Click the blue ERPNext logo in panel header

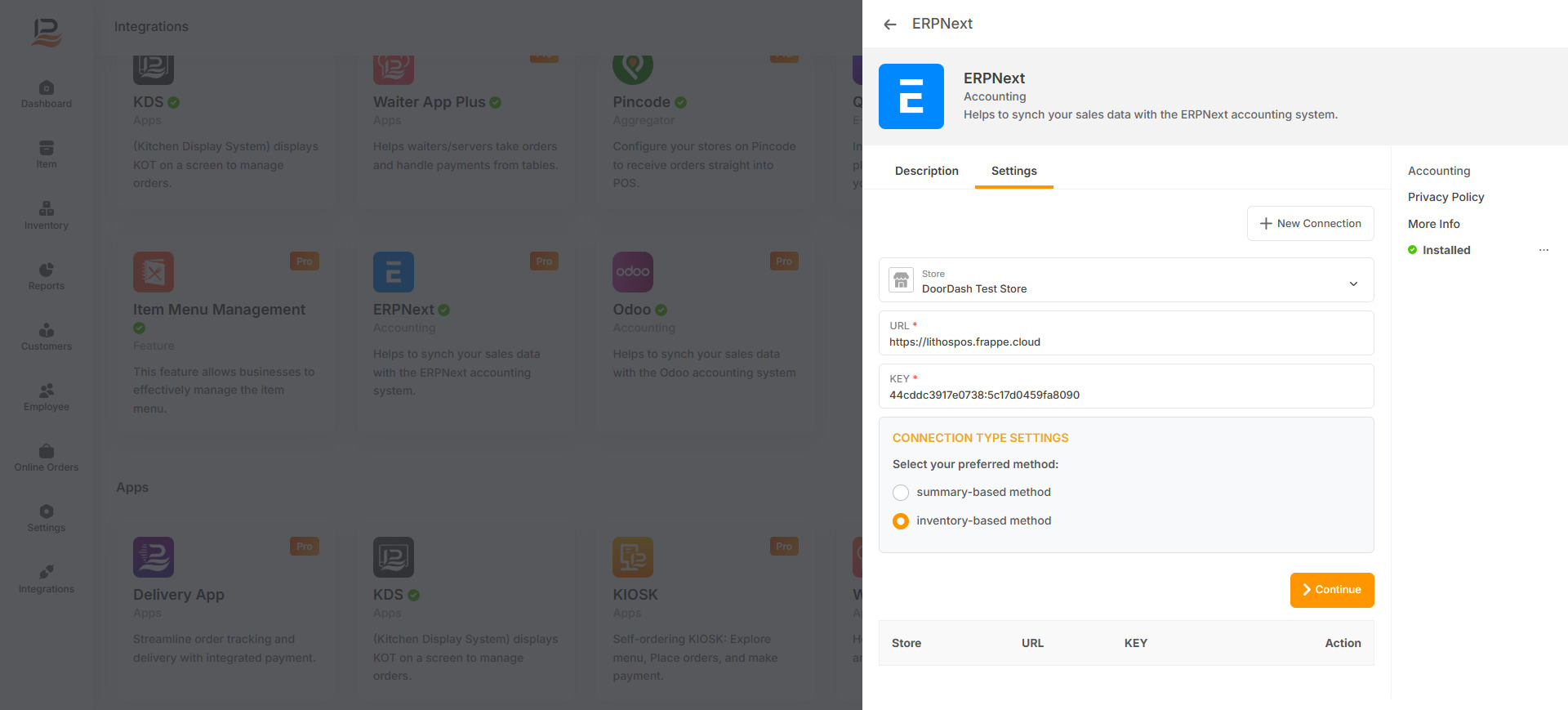pos(911,96)
